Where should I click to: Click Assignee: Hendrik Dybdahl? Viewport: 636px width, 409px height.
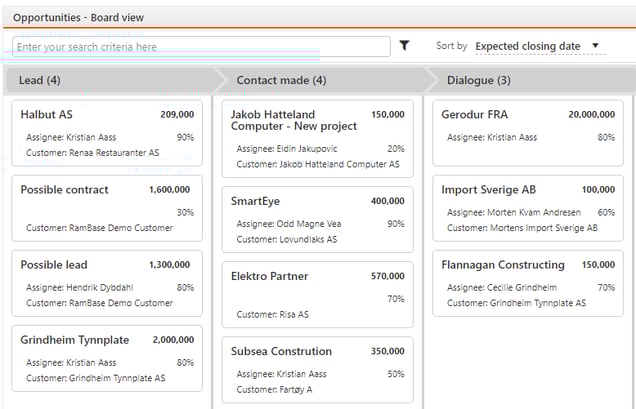(x=80, y=288)
